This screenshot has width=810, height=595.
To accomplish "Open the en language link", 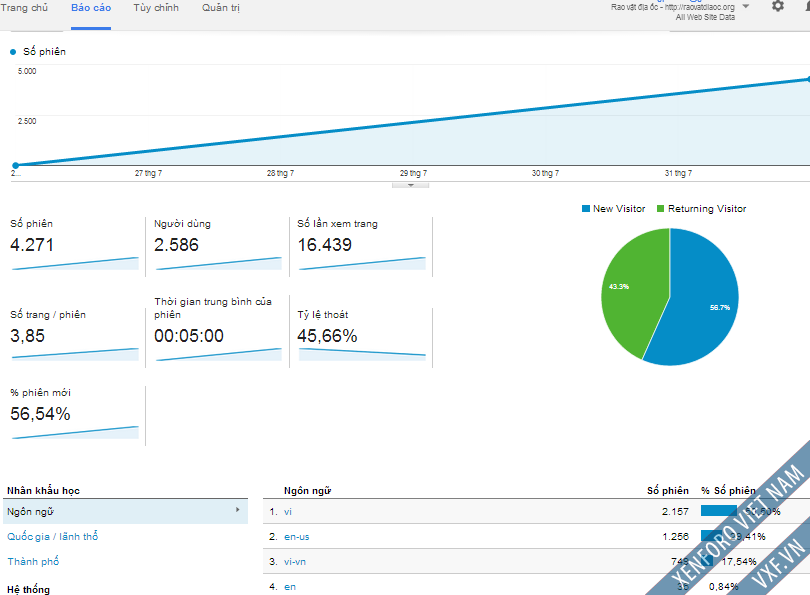I will coord(290,587).
